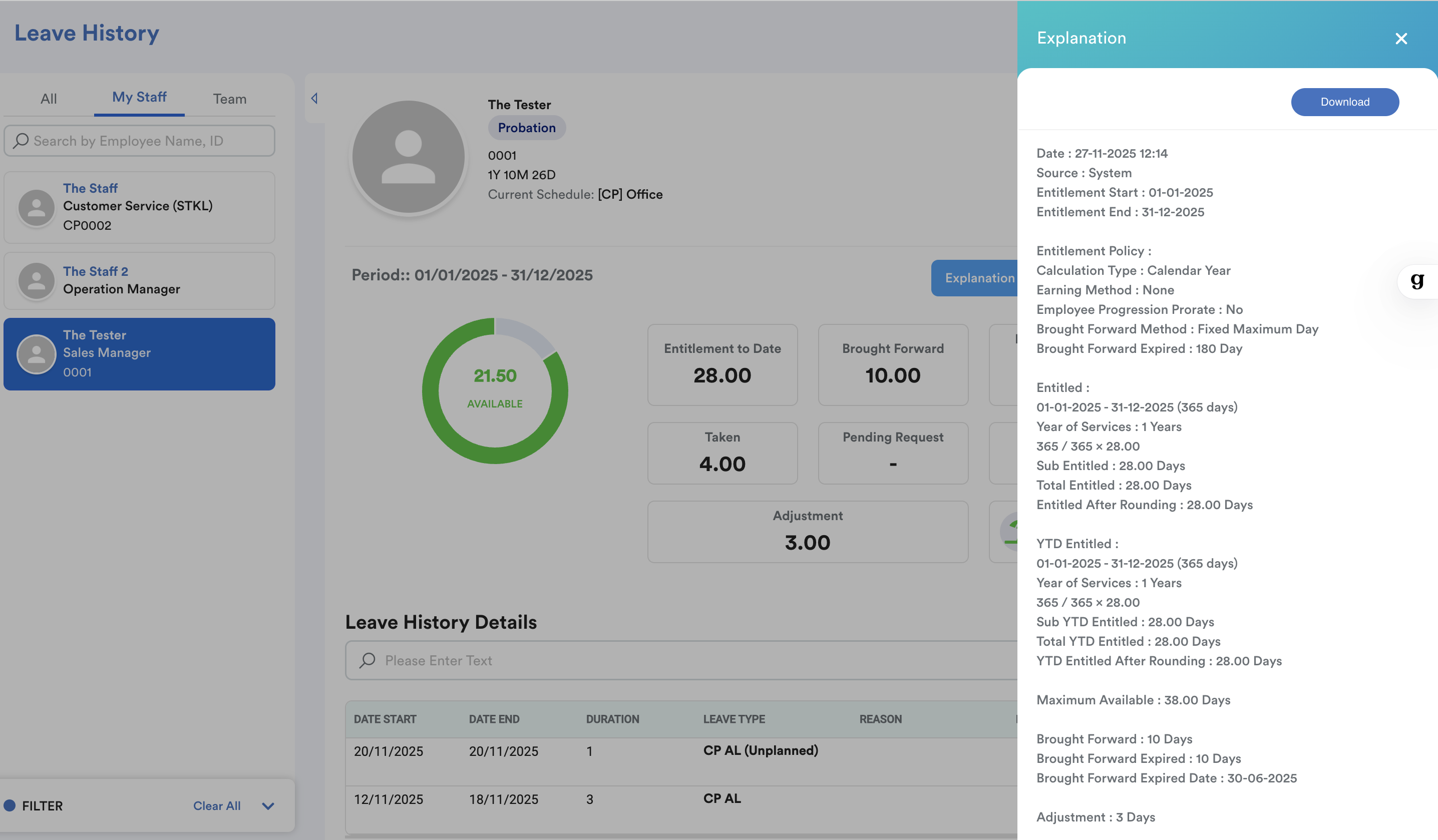Click The Staff avatar icon
Screen dimensions: 1438x840
(37, 207)
